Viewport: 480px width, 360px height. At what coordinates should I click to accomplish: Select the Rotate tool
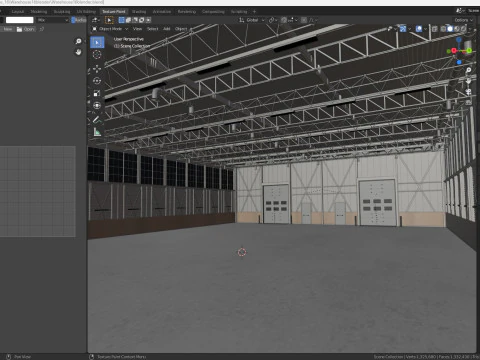coord(97,81)
